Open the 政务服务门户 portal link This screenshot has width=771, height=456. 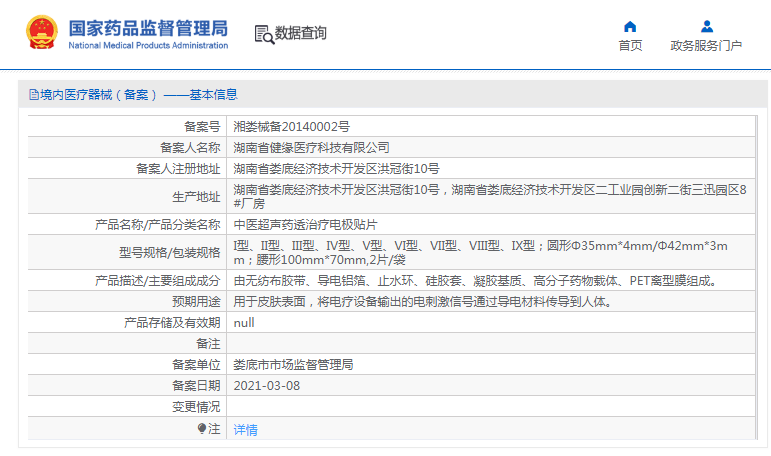[x=706, y=45]
